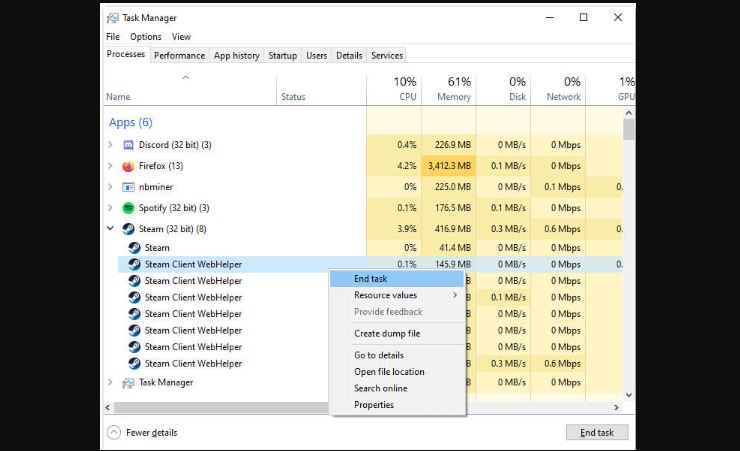Click the horizontal scrollbar right arrow

[616, 407]
